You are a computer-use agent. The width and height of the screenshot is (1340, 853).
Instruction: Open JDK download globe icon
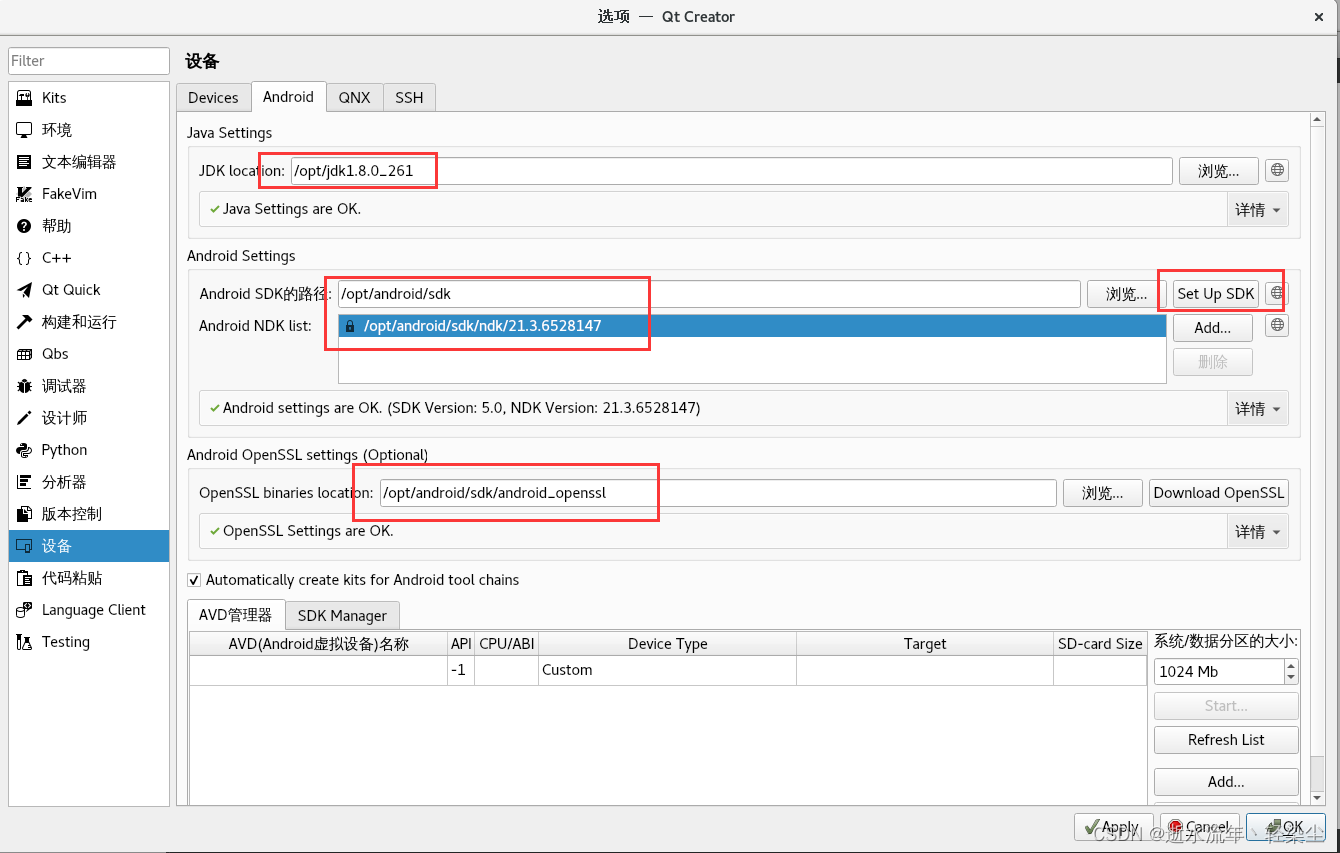[x=1277, y=170]
